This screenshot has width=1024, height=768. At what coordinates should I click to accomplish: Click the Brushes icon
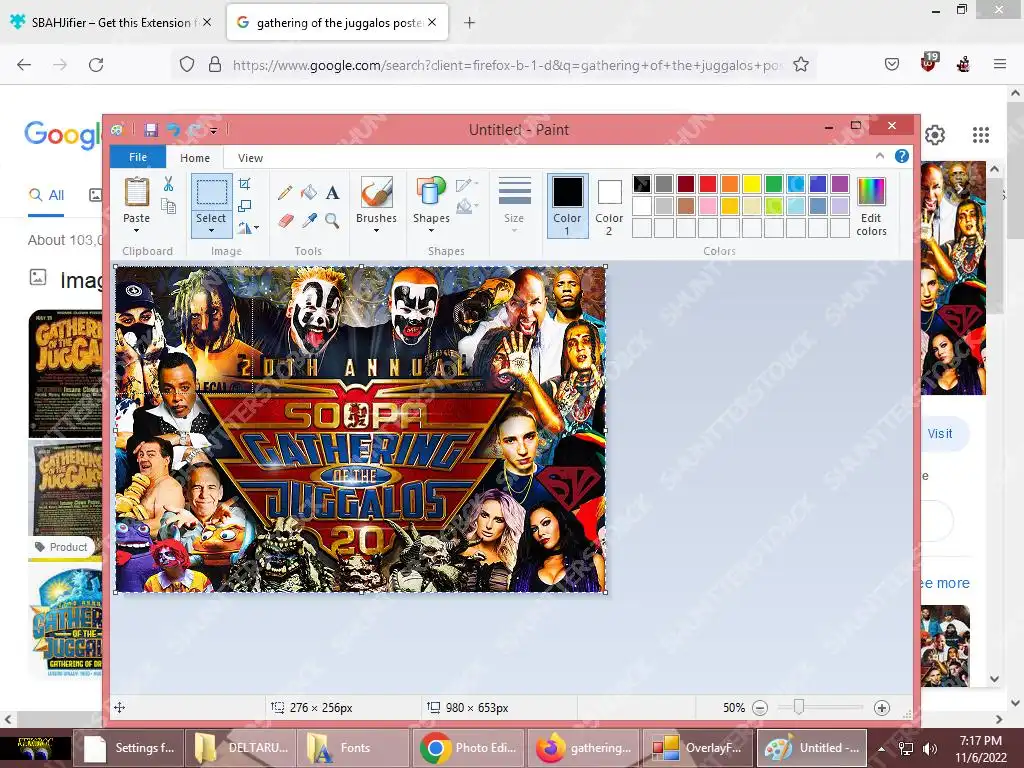click(376, 192)
